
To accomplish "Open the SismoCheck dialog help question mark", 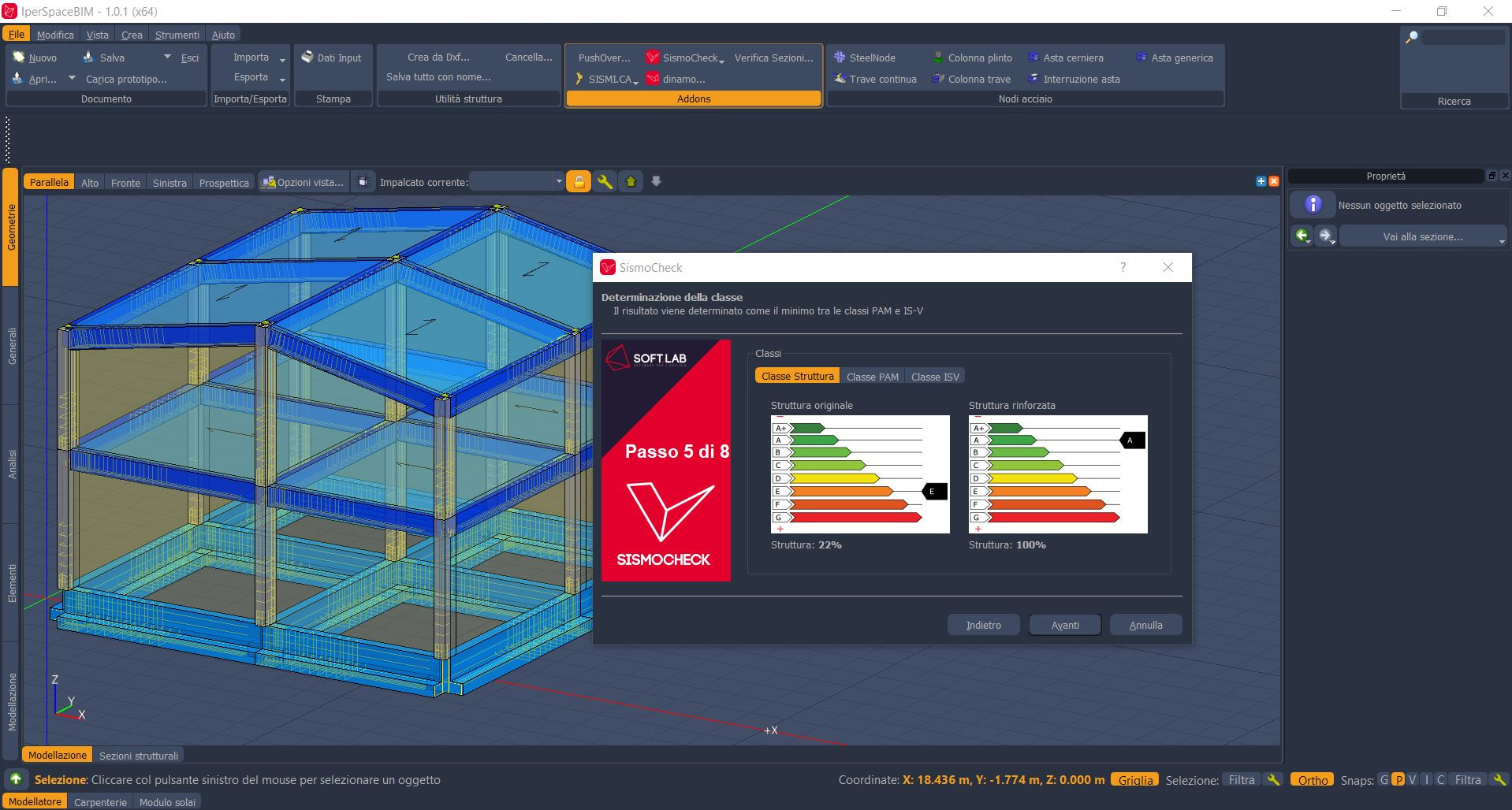I will point(1123,267).
